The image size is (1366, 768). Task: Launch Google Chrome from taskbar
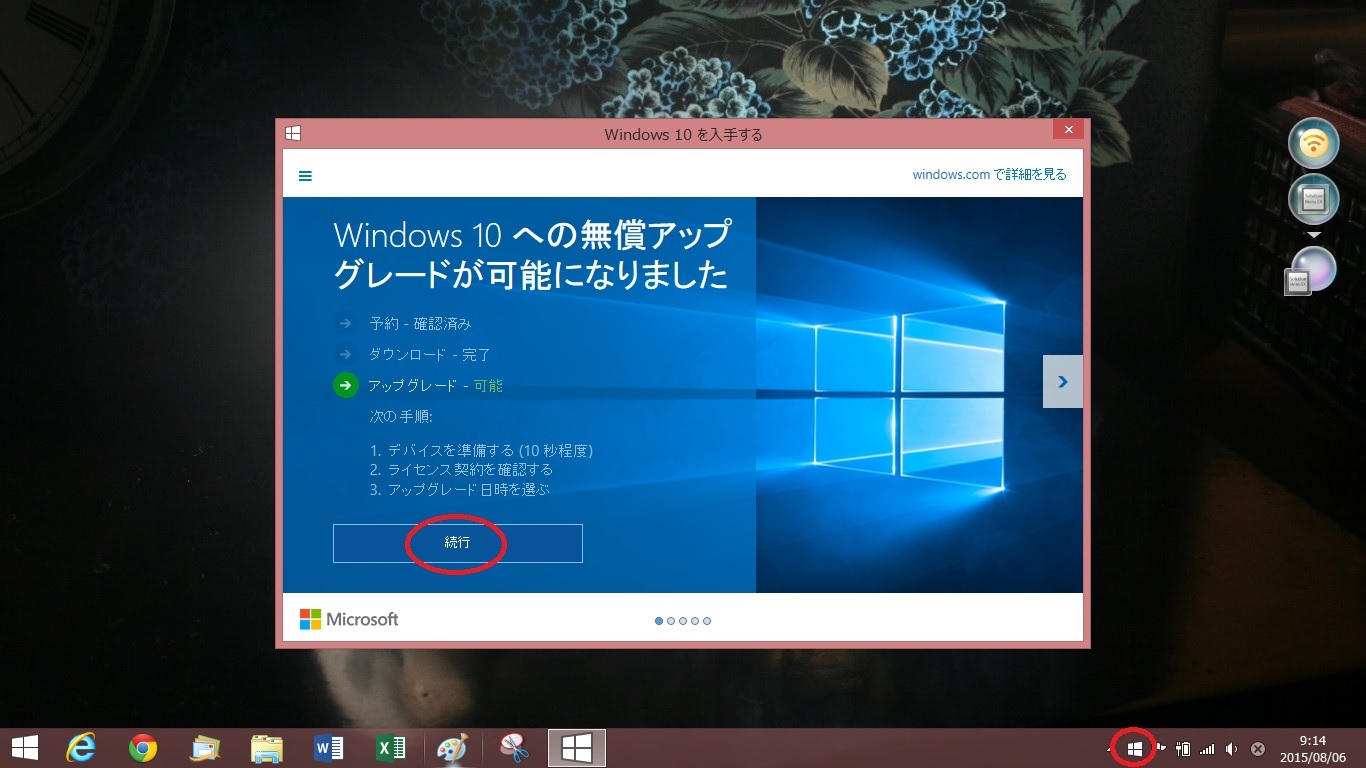pos(143,748)
